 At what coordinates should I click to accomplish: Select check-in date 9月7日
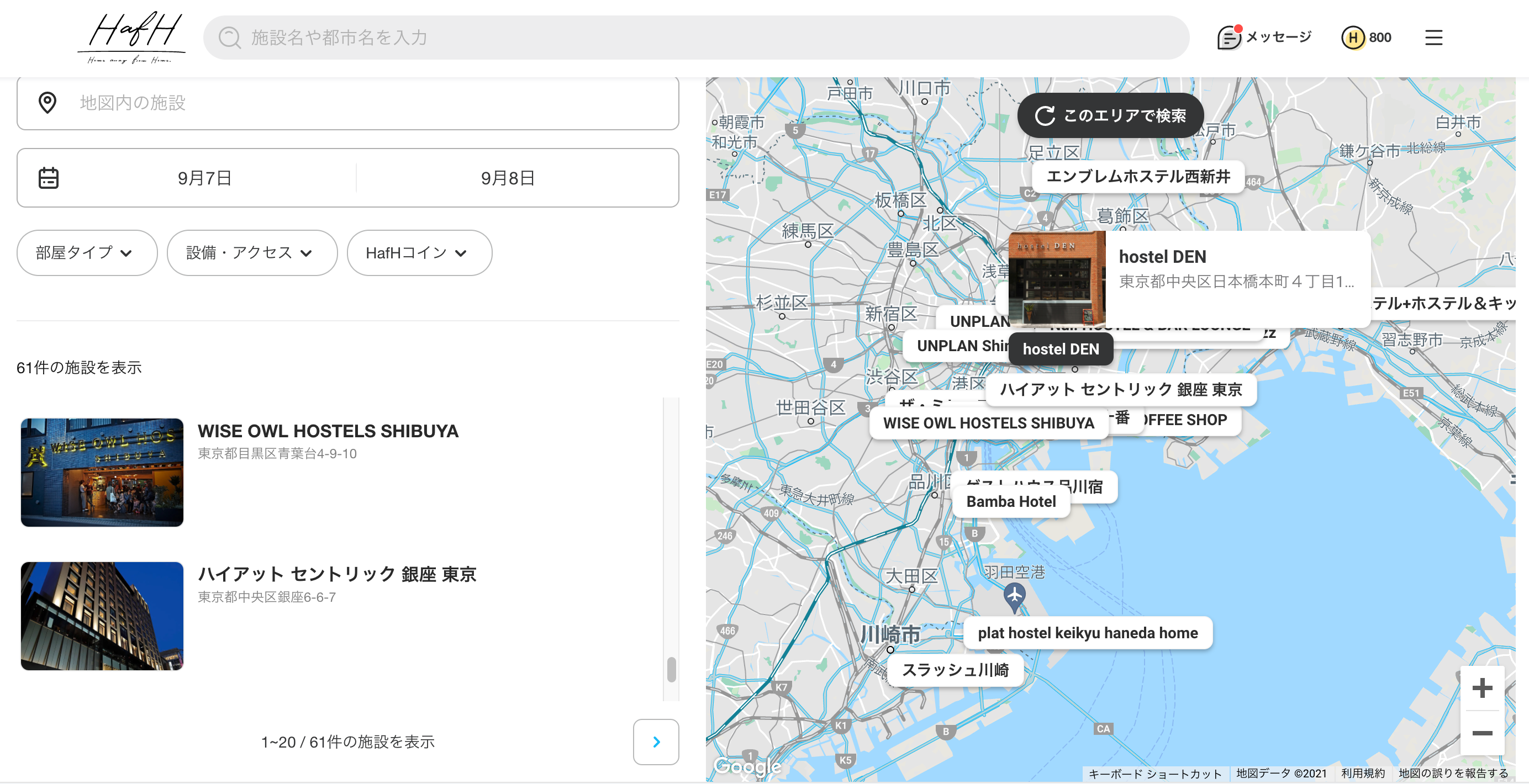pyautogui.click(x=204, y=178)
